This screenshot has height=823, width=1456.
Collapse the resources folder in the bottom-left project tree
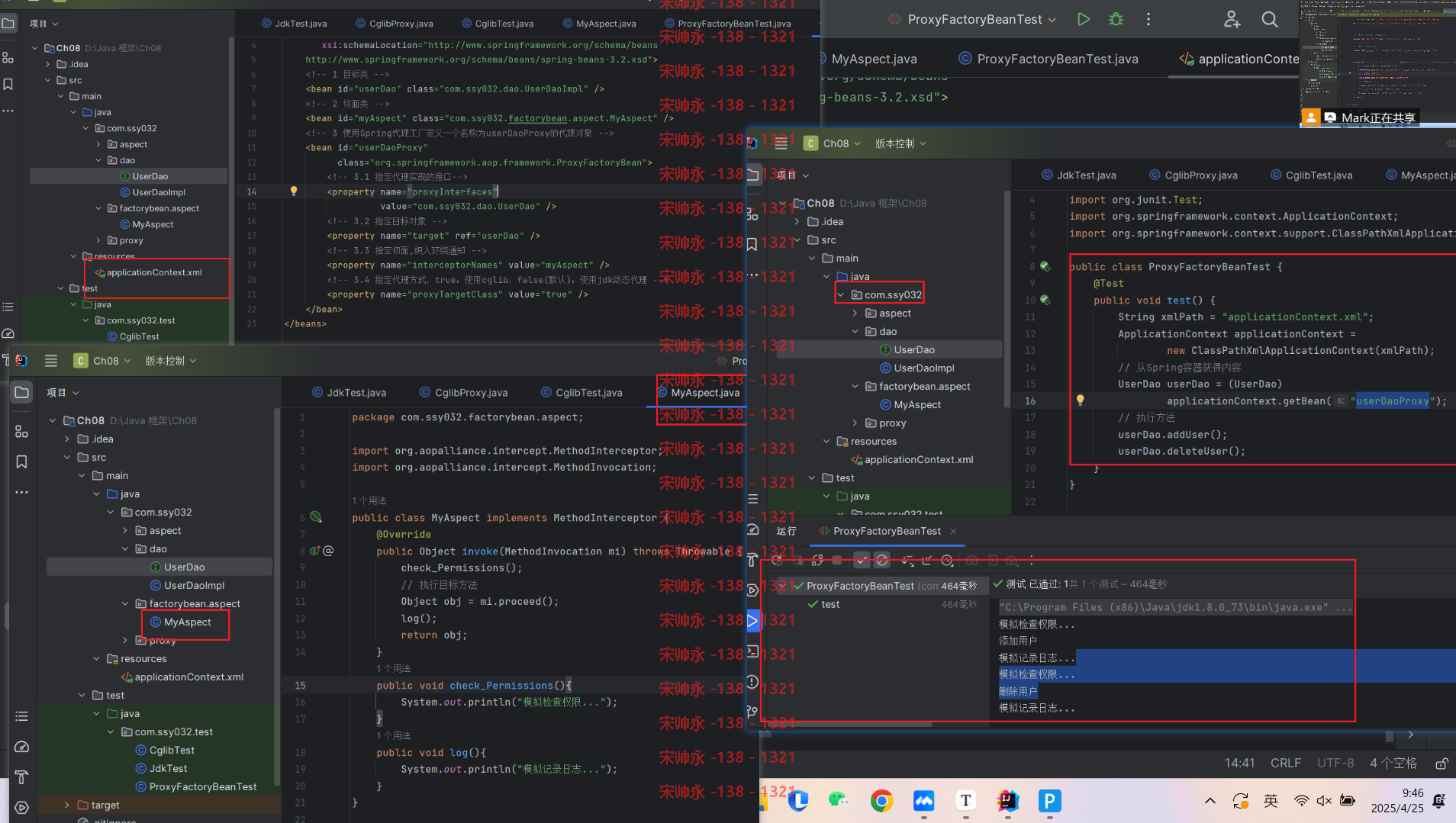tap(96, 658)
